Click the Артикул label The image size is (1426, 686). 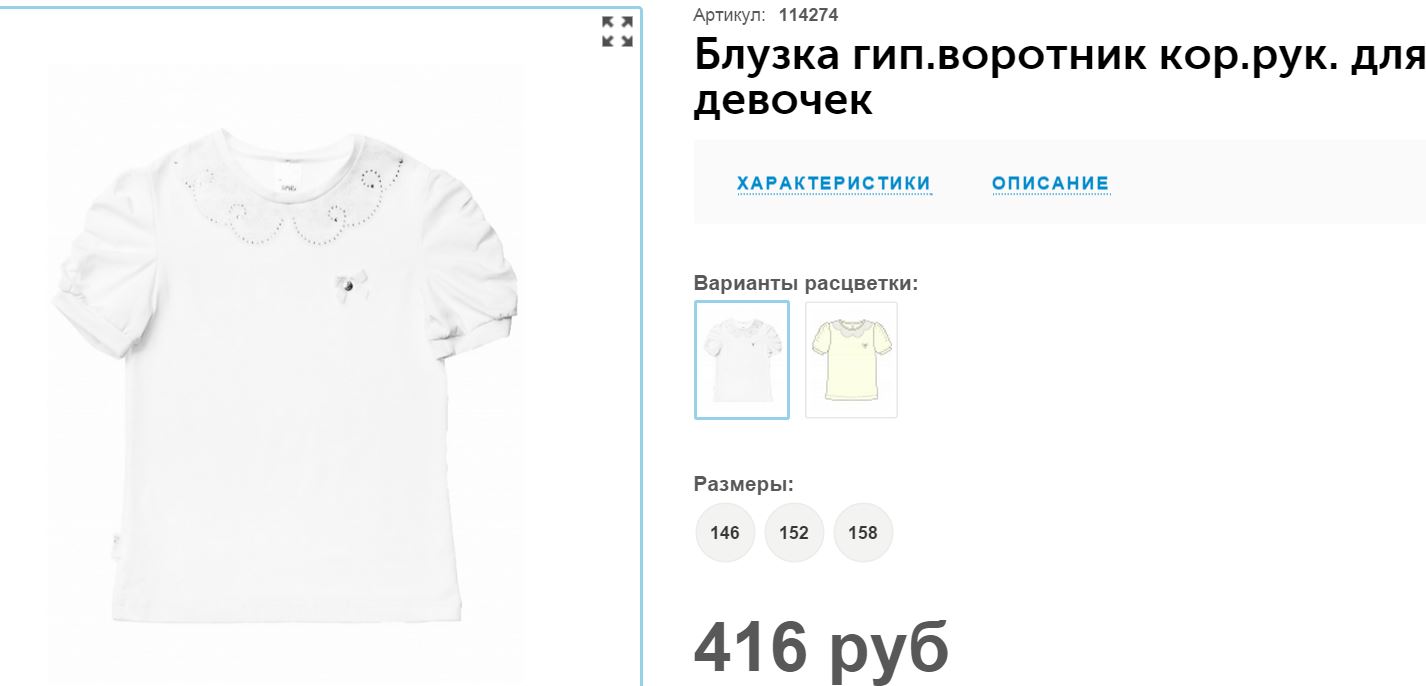point(729,15)
